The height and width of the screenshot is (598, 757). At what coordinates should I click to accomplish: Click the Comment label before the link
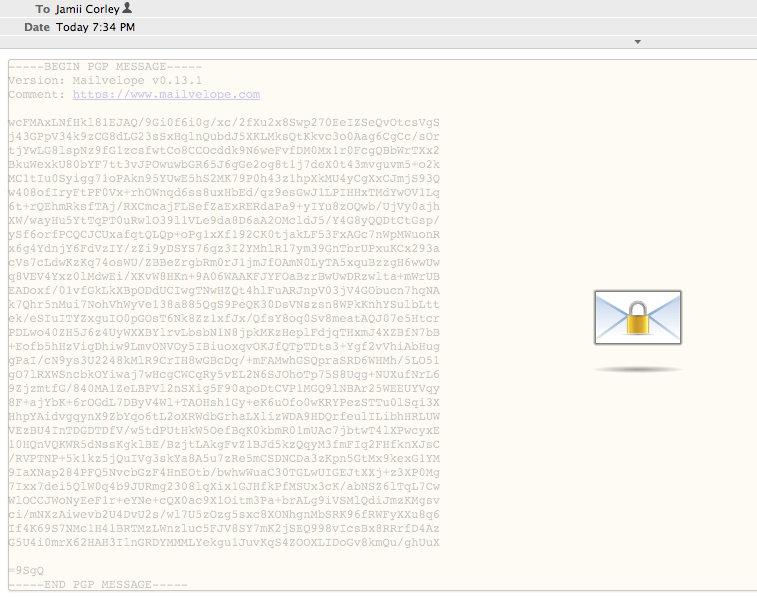pos(37,95)
